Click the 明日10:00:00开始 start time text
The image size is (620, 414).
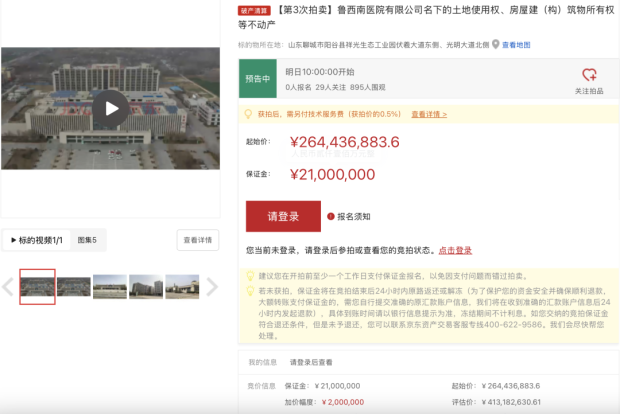(x=320, y=72)
